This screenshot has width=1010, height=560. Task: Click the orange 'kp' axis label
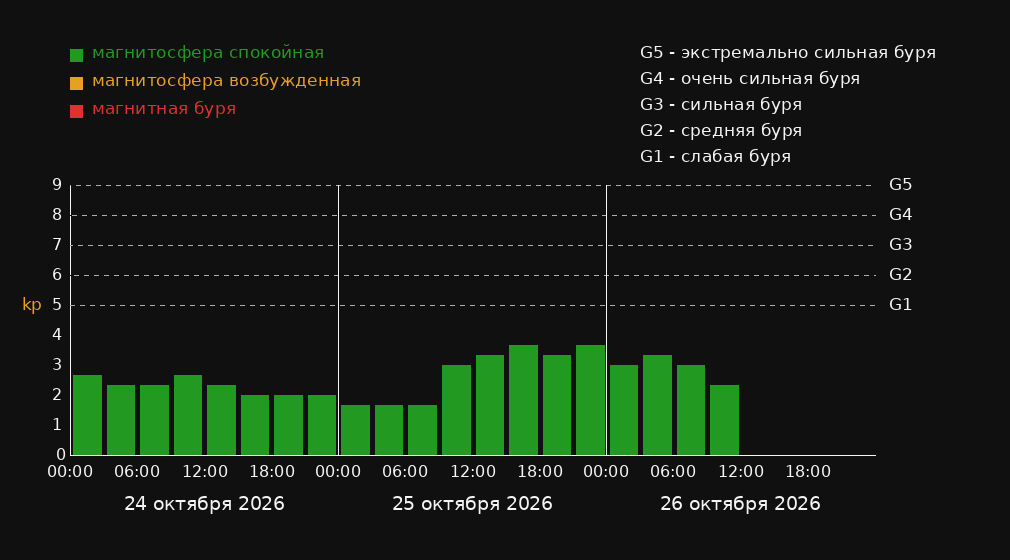click(32, 305)
